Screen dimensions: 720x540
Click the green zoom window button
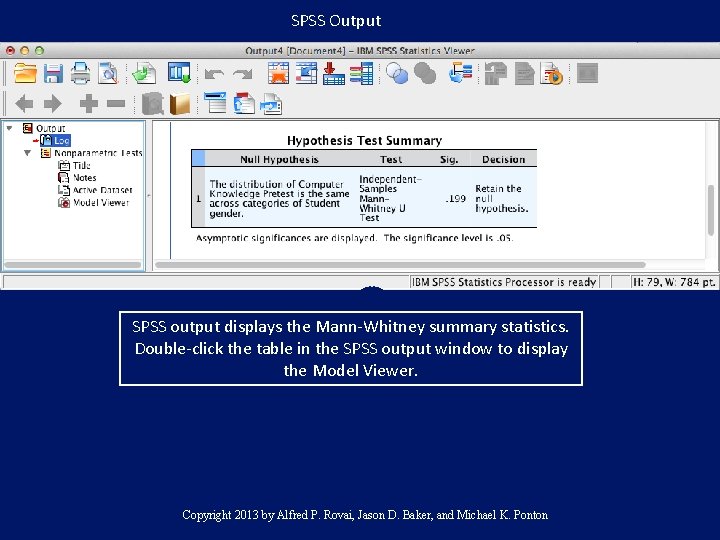coord(39,51)
